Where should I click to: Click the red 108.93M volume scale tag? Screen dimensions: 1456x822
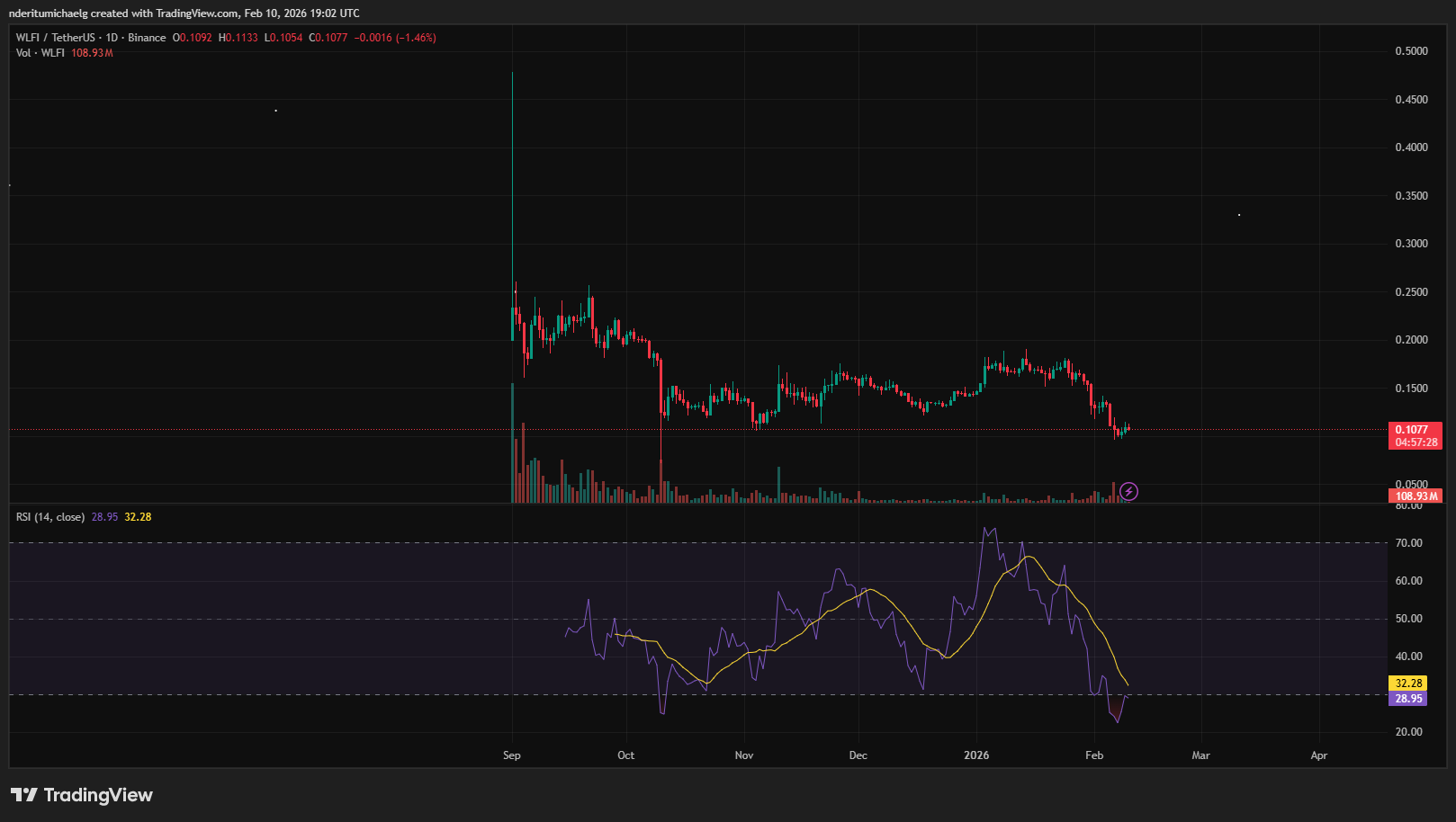tap(1416, 496)
